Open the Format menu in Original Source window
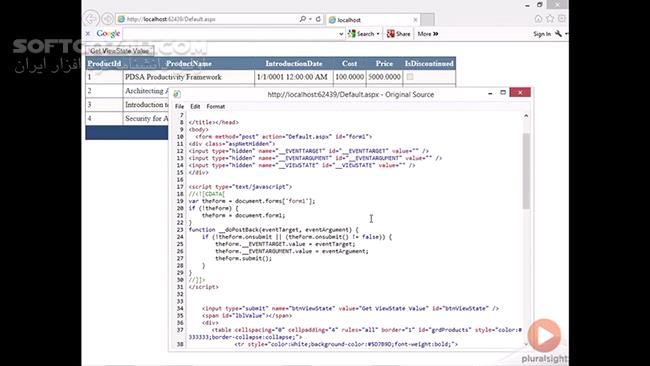 pos(216,107)
